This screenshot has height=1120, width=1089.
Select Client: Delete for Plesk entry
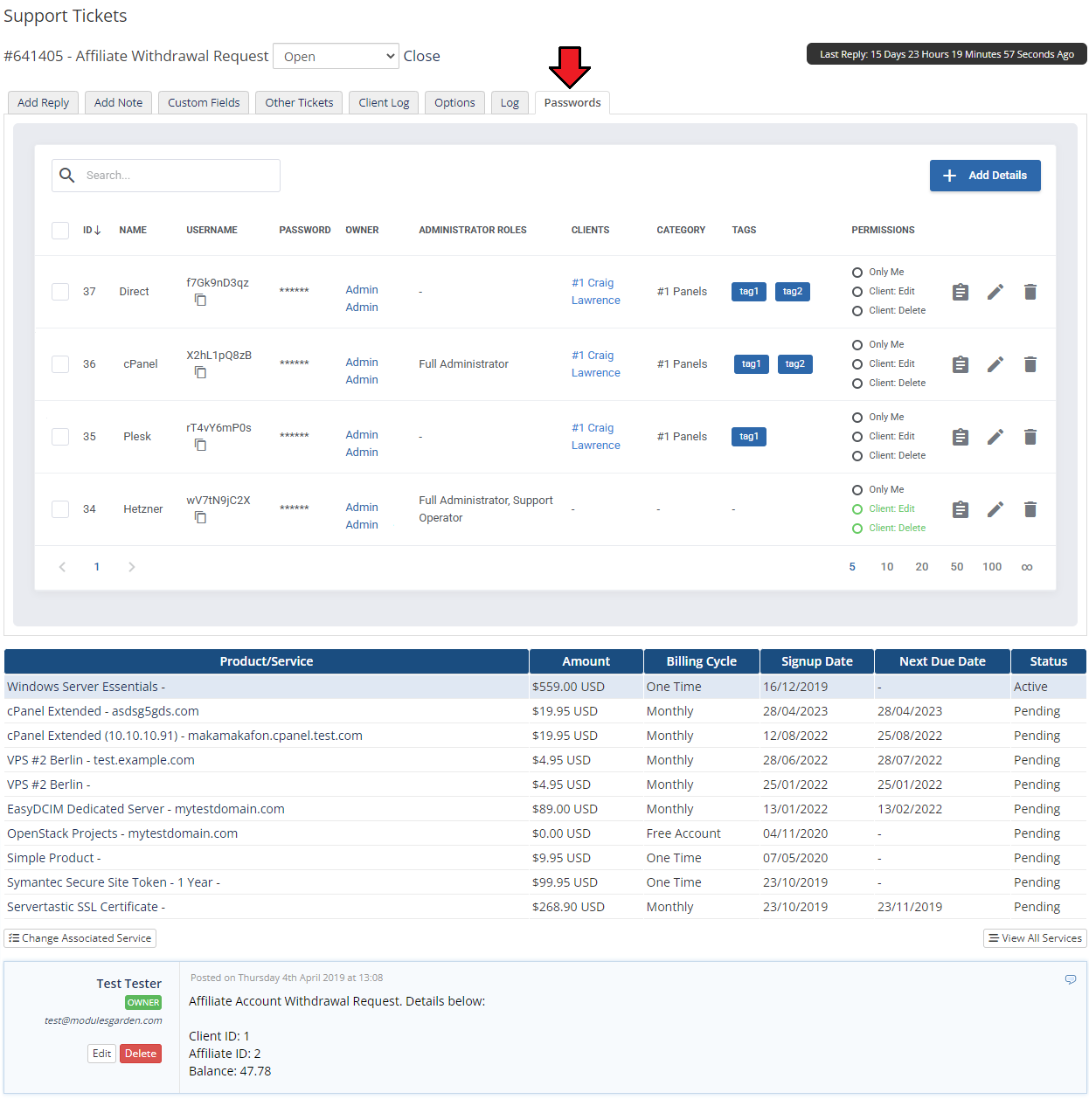pyautogui.click(x=857, y=456)
